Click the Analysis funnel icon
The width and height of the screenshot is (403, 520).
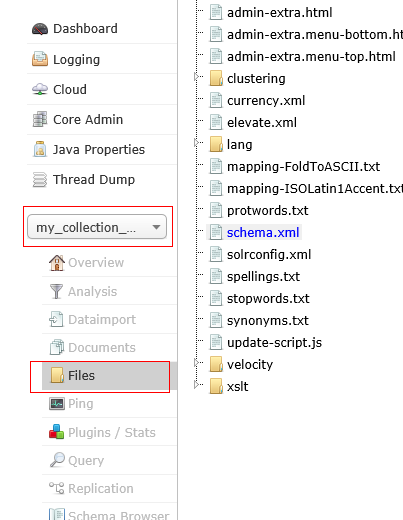pos(56,291)
